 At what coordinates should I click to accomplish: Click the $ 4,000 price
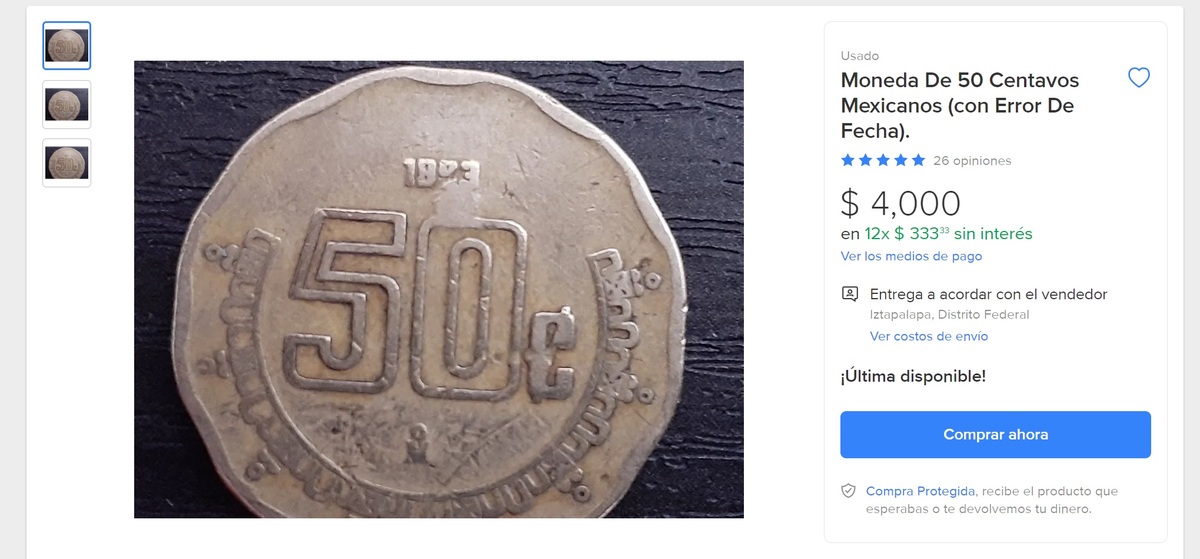pos(900,204)
